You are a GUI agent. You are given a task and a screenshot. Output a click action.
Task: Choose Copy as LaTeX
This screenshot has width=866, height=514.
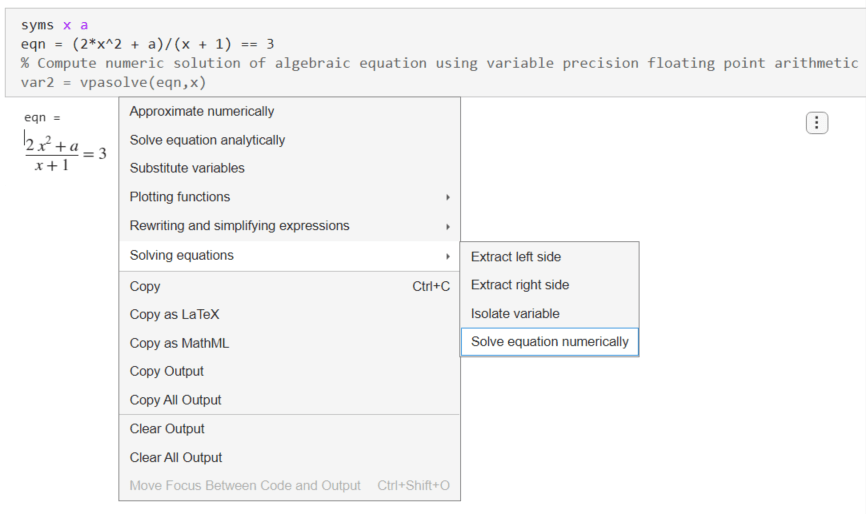[174, 315]
